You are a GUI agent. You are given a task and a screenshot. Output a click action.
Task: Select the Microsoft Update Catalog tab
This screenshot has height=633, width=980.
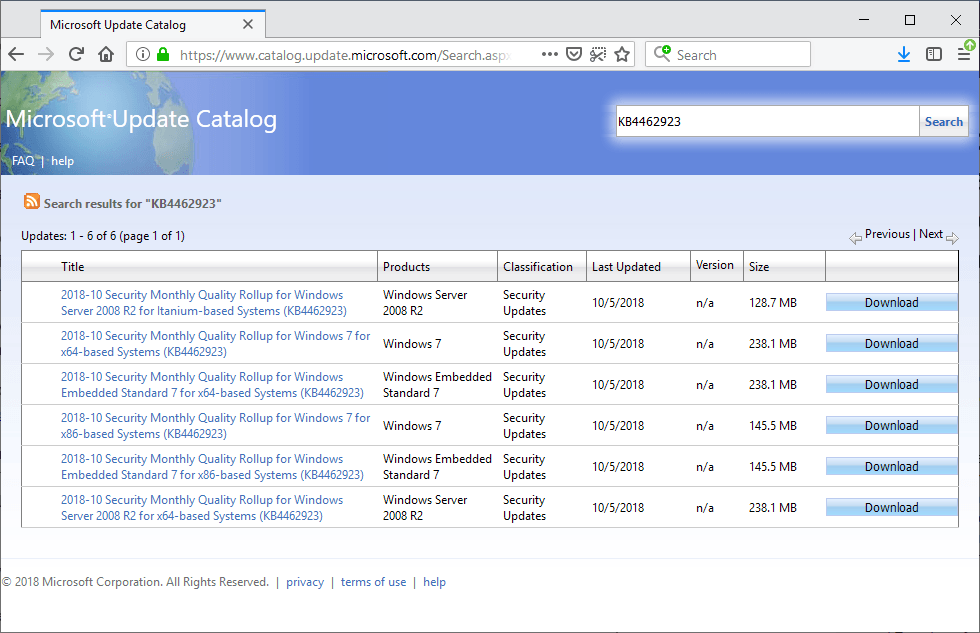[153, 24]
